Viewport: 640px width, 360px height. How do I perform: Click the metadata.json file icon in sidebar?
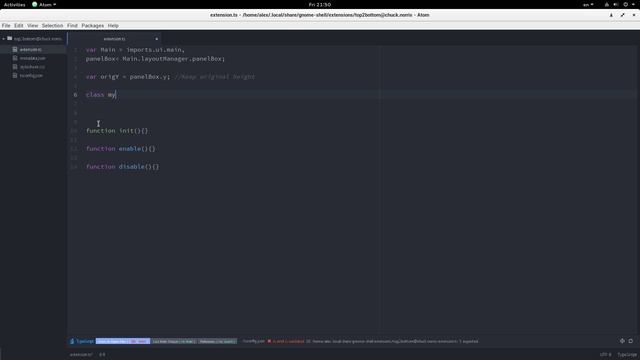pyautogui.click(x=15, y=58)
